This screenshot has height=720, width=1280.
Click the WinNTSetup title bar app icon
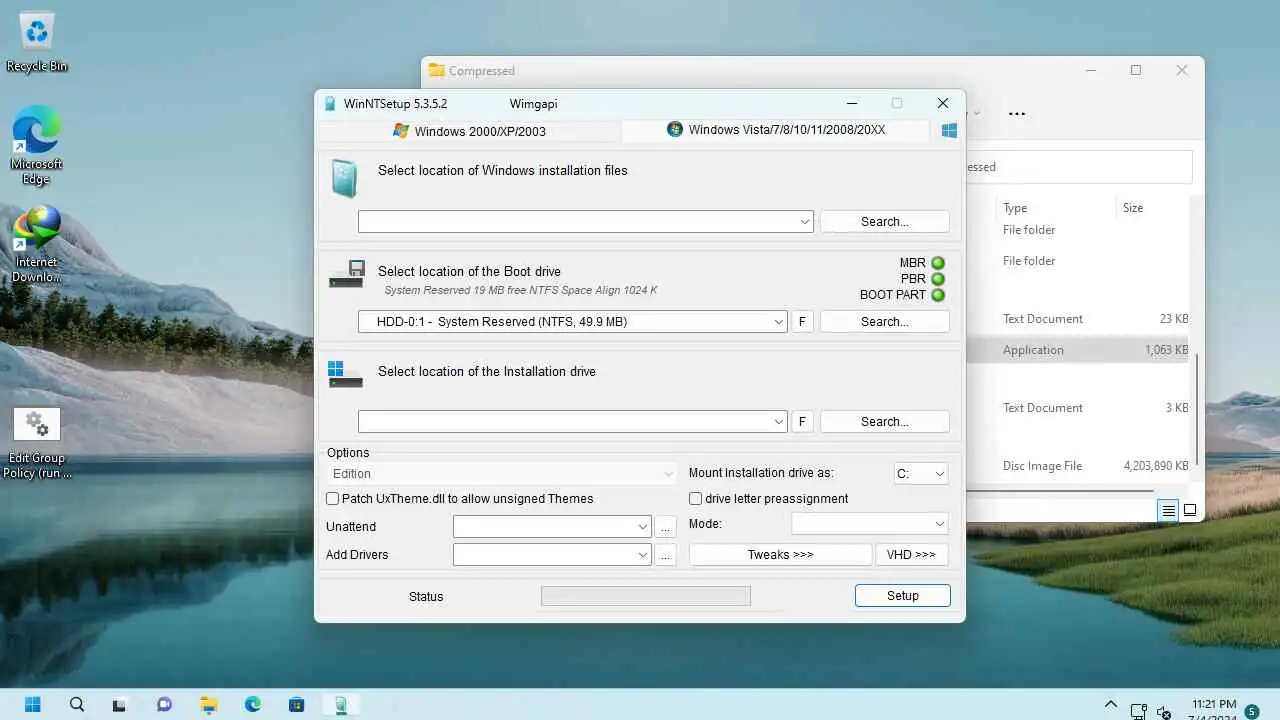[x=330, y=103]
